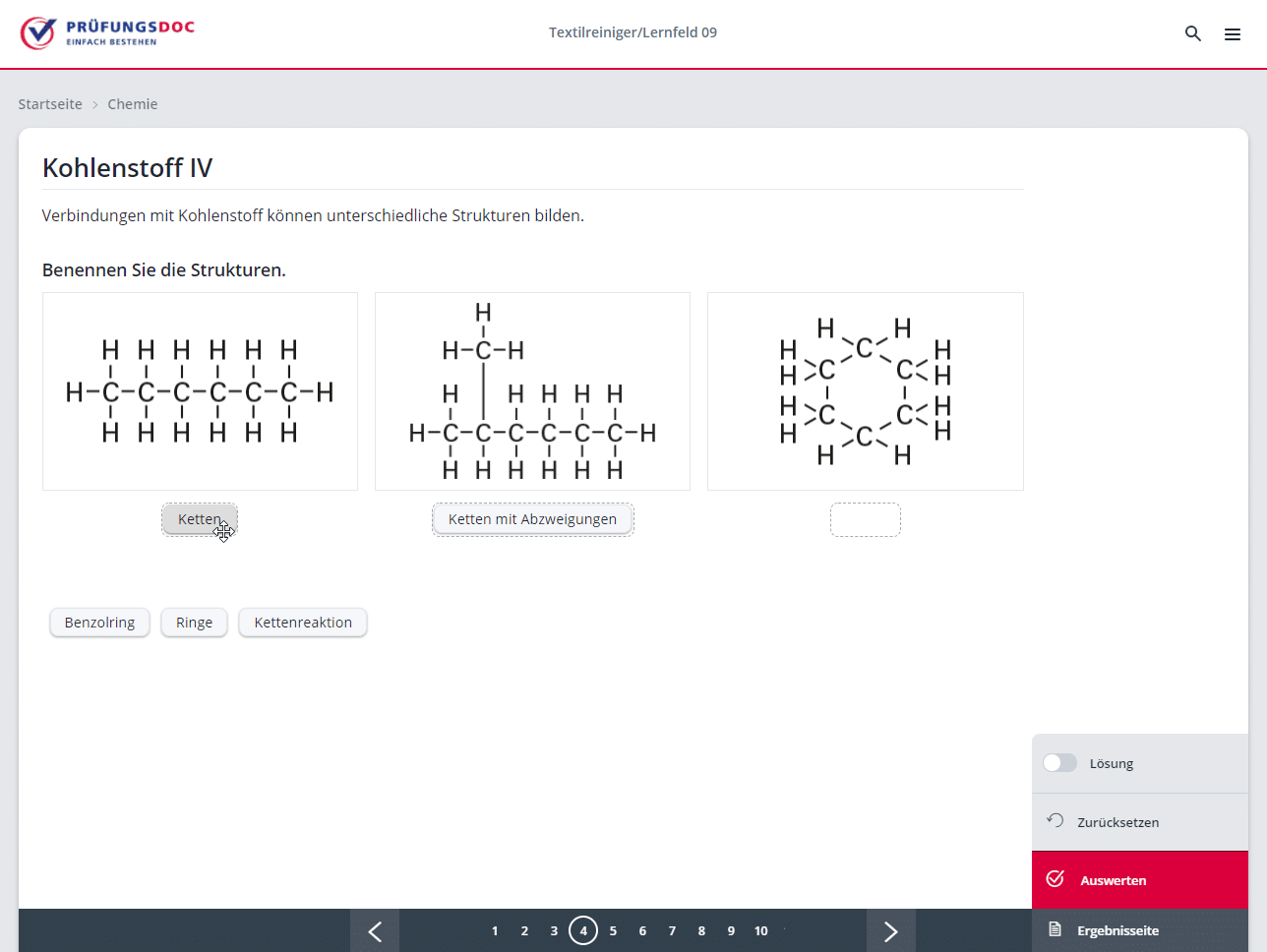Click the Ergebnisseite document icon
This screenshot has width=1267, height=952.
[1056, 930]
